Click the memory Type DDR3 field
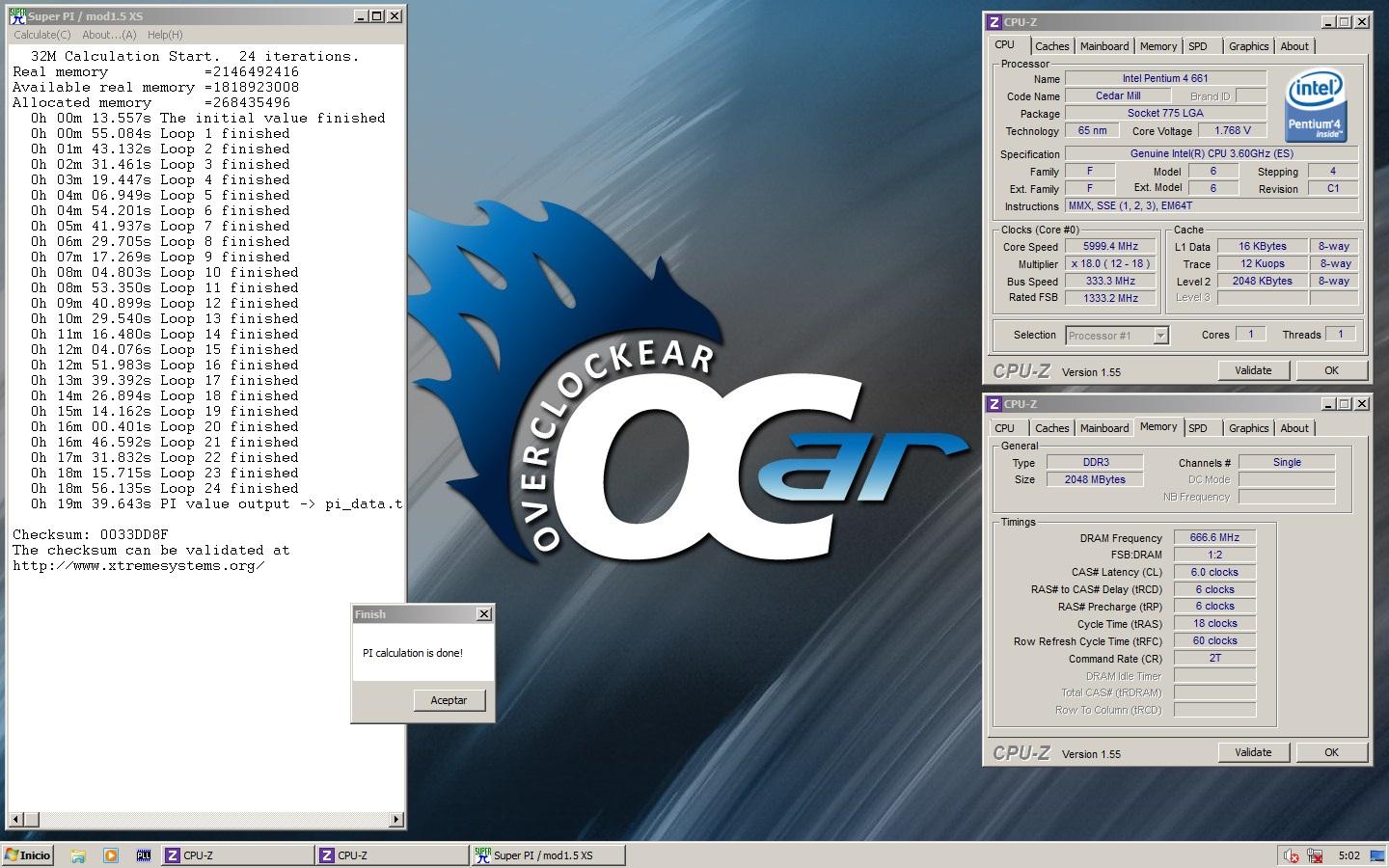The height and width of the screenshot is (868, 1389). (x=1095, y=462)
